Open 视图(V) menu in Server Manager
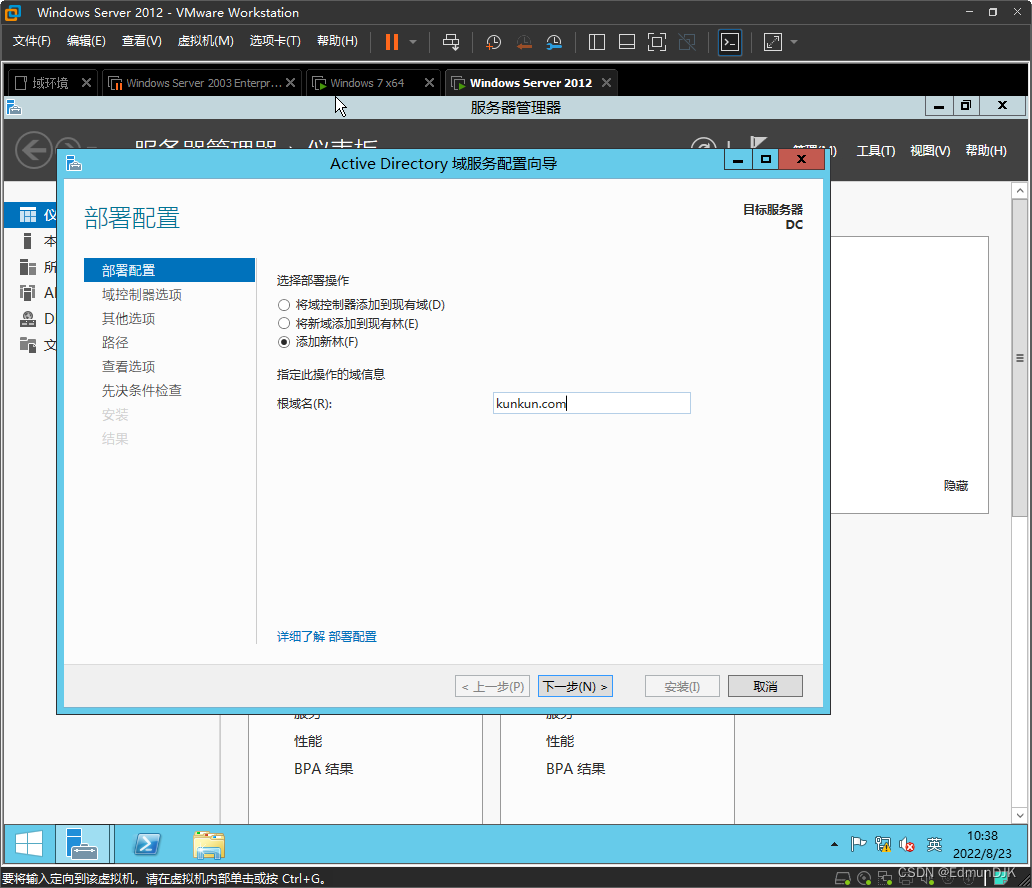Screen dimensions: 1032x888 click(930, 151)
